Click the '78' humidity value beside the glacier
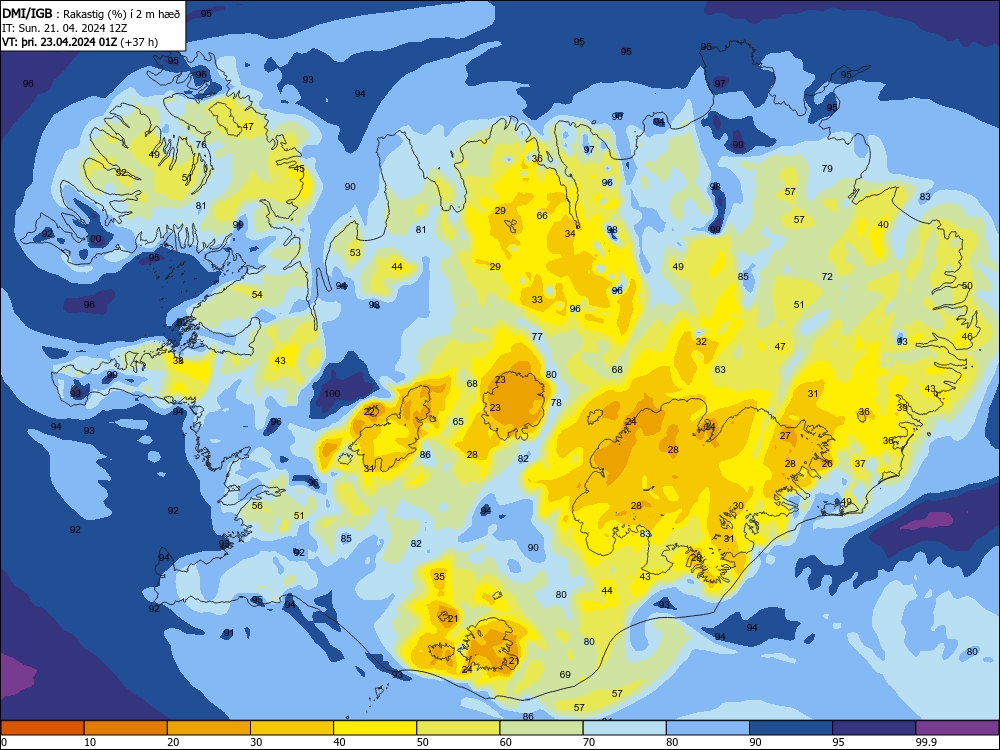This screenshot has width=1000, height=750. pyautogui.click(x=556, y=402)
